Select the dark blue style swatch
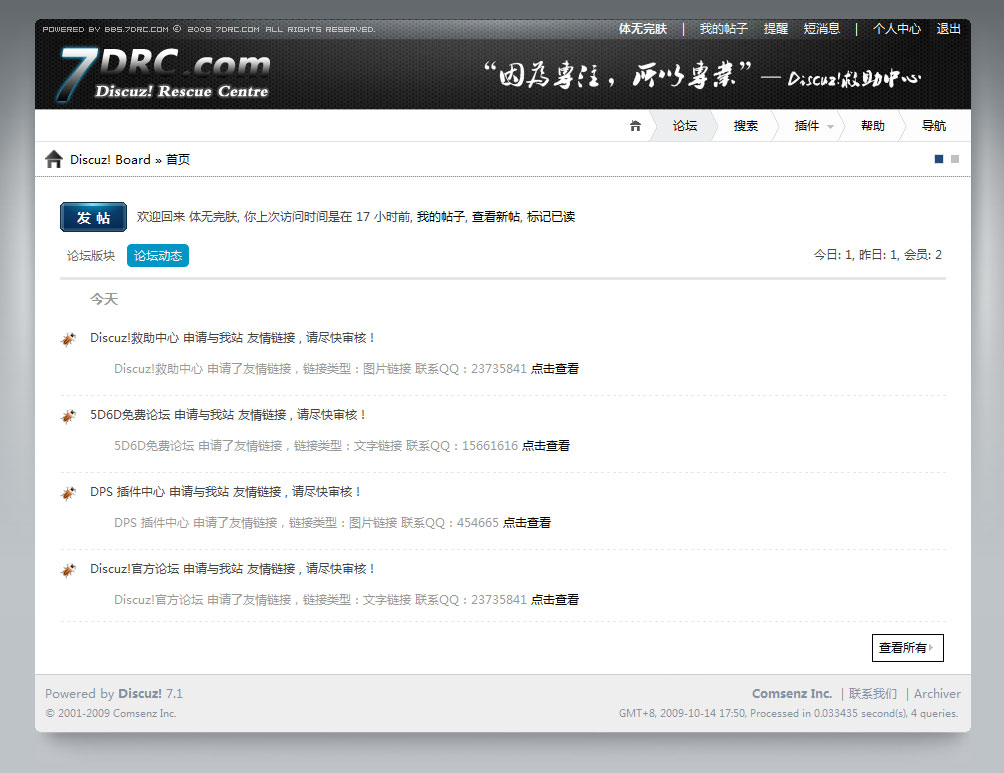This screenshot has width=1004, height=773. coord(939,159)
